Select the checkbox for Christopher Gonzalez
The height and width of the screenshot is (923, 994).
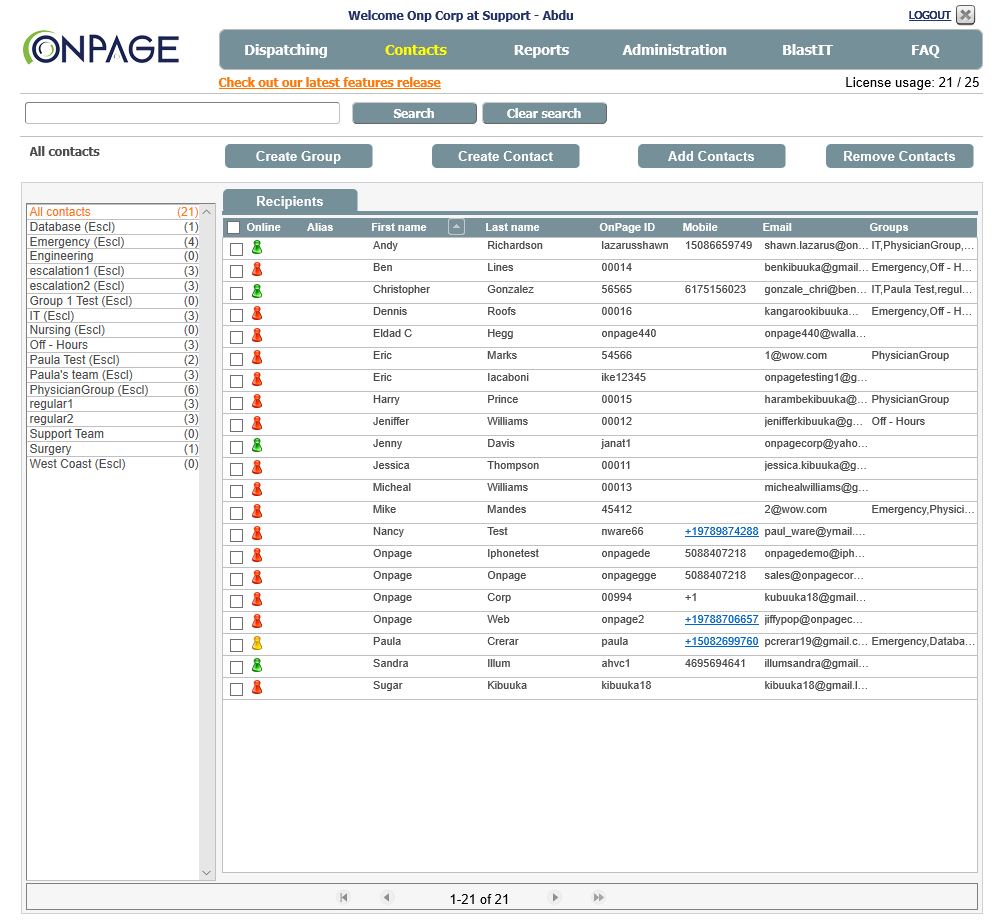(x=236, y=294)
